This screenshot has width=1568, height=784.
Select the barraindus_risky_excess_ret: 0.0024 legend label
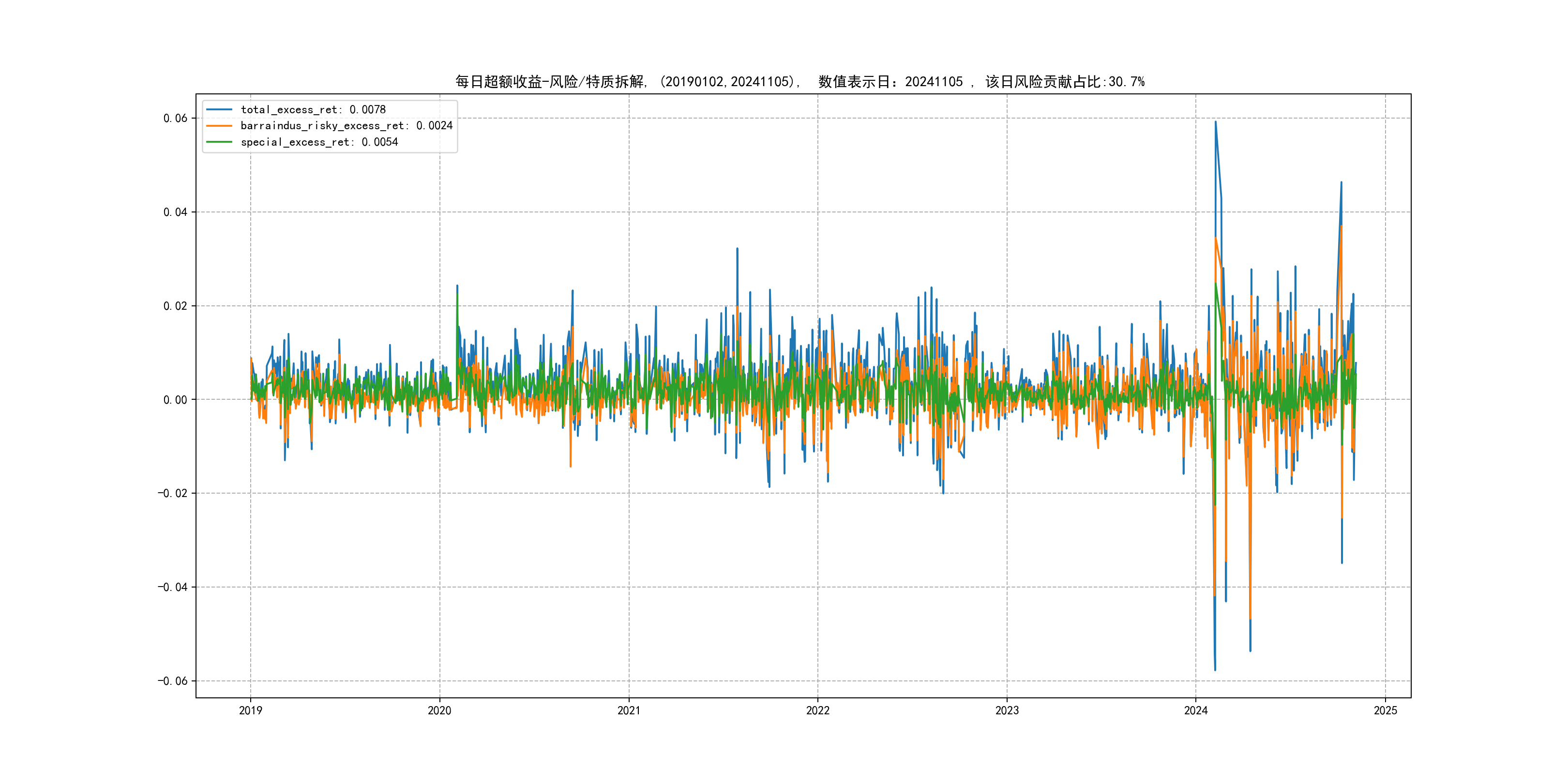[x=347, y=126]
